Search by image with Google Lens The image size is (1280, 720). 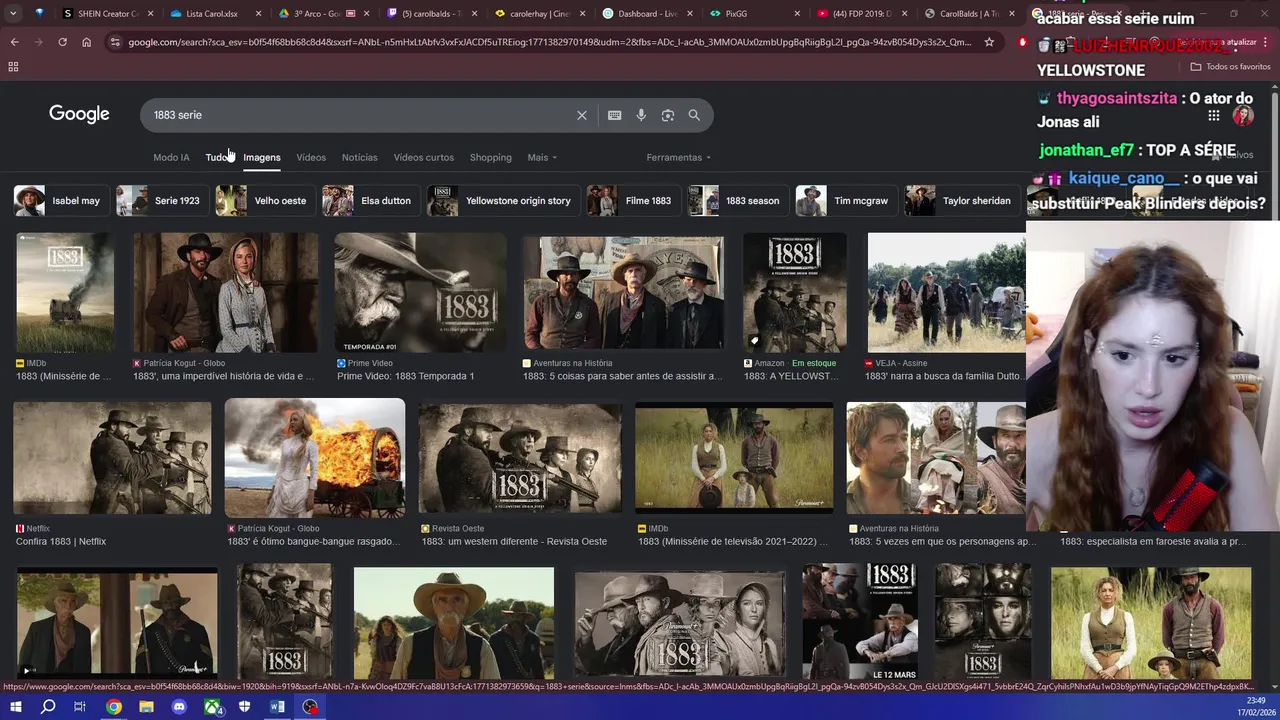click(668, 115)
